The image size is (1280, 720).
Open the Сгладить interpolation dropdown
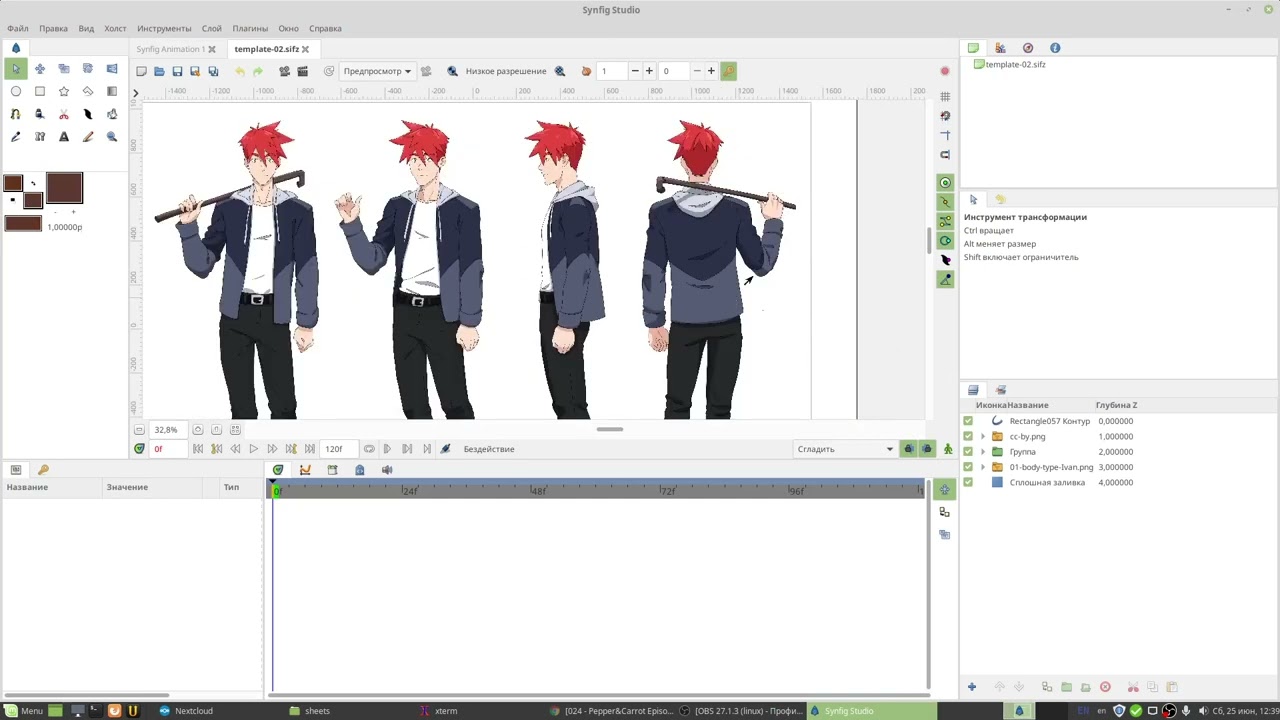pos(845,449)
